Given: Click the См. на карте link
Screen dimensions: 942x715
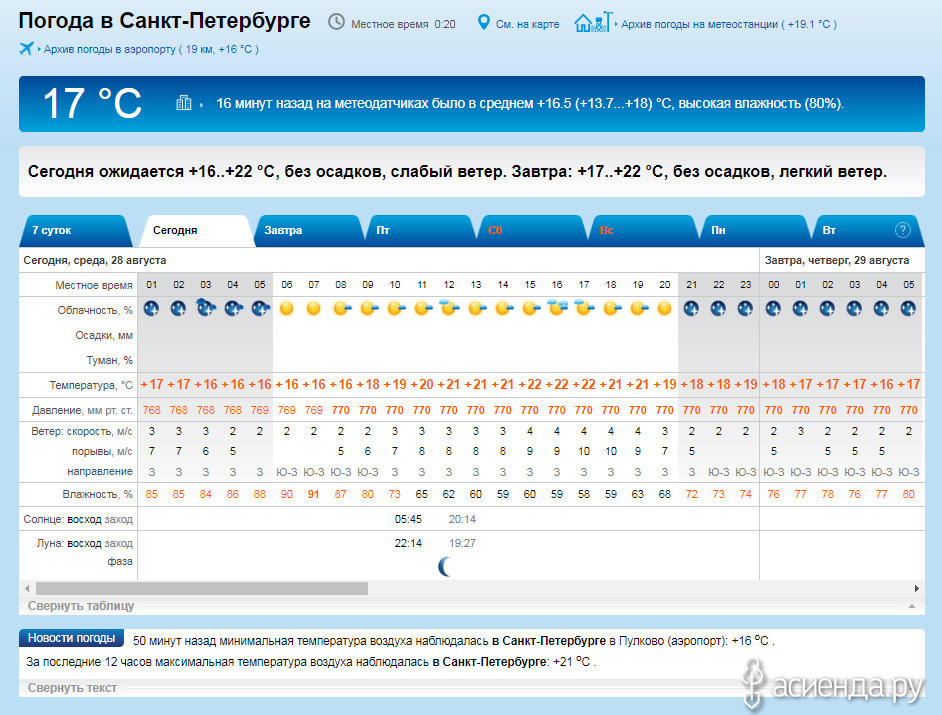Looking at the screenshot, I should (x=527, y=24).
